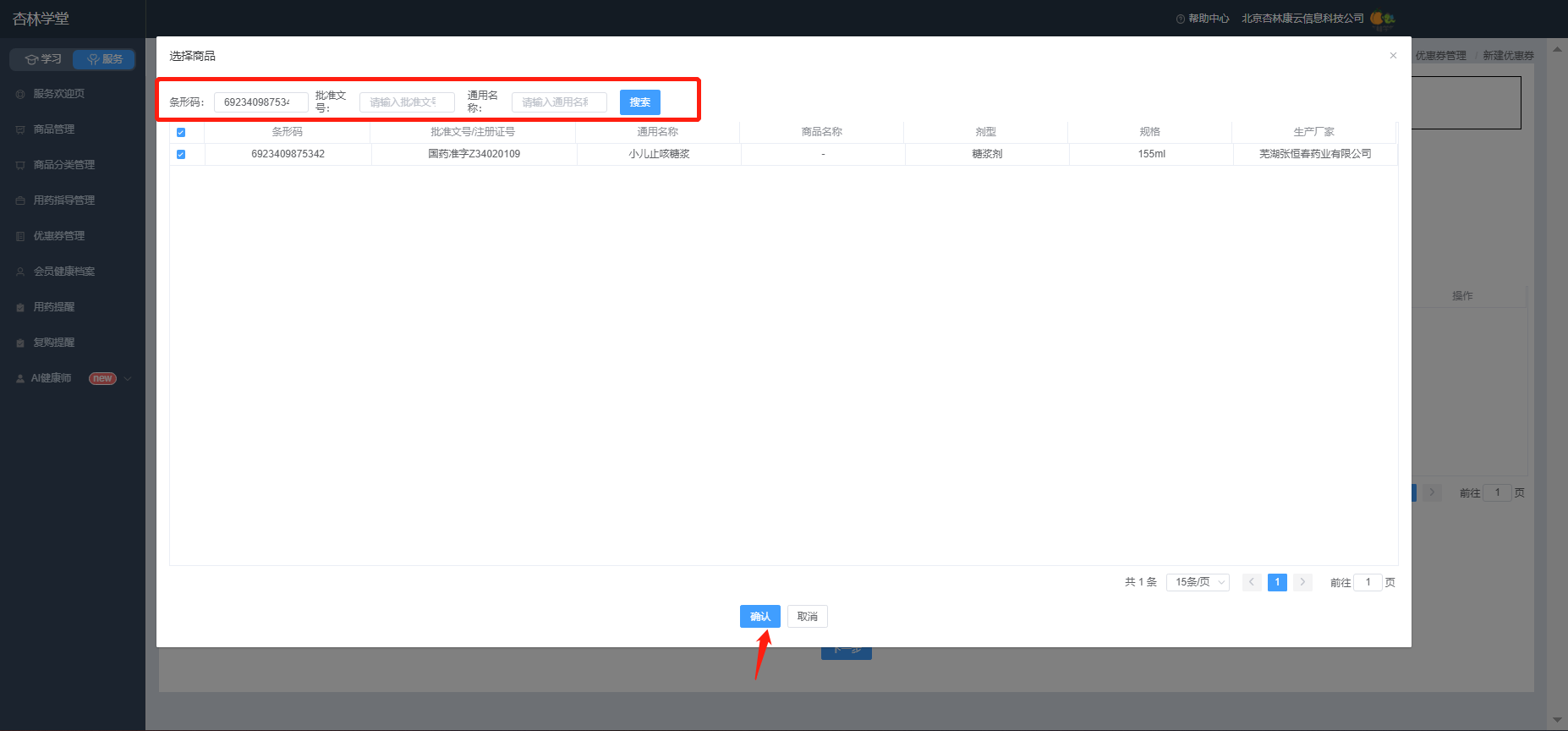Click the 确认 button
Image resolution: width=1568 pixels, height=731 pixels.
click(760, 616)
